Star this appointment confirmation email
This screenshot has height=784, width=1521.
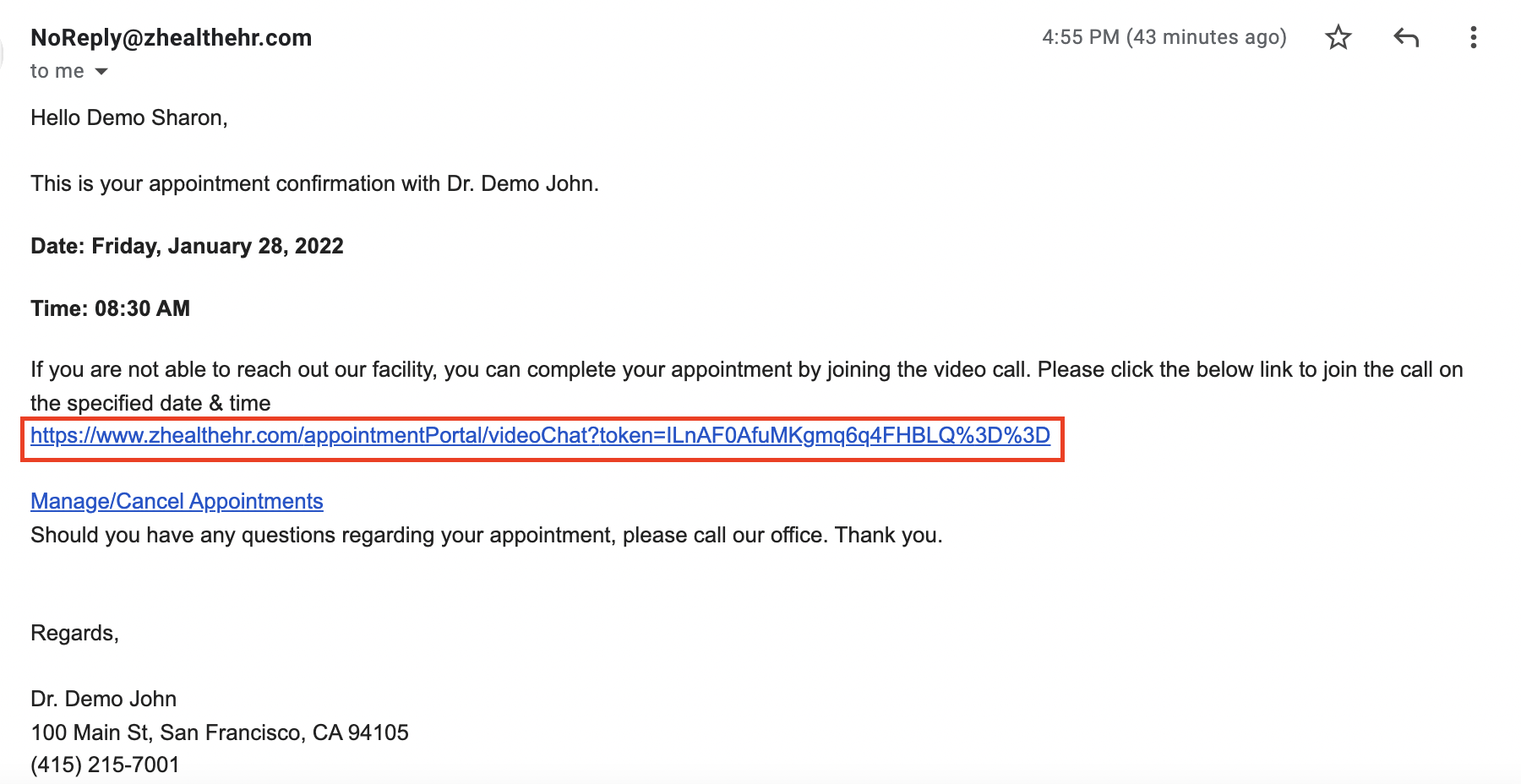1338,37
